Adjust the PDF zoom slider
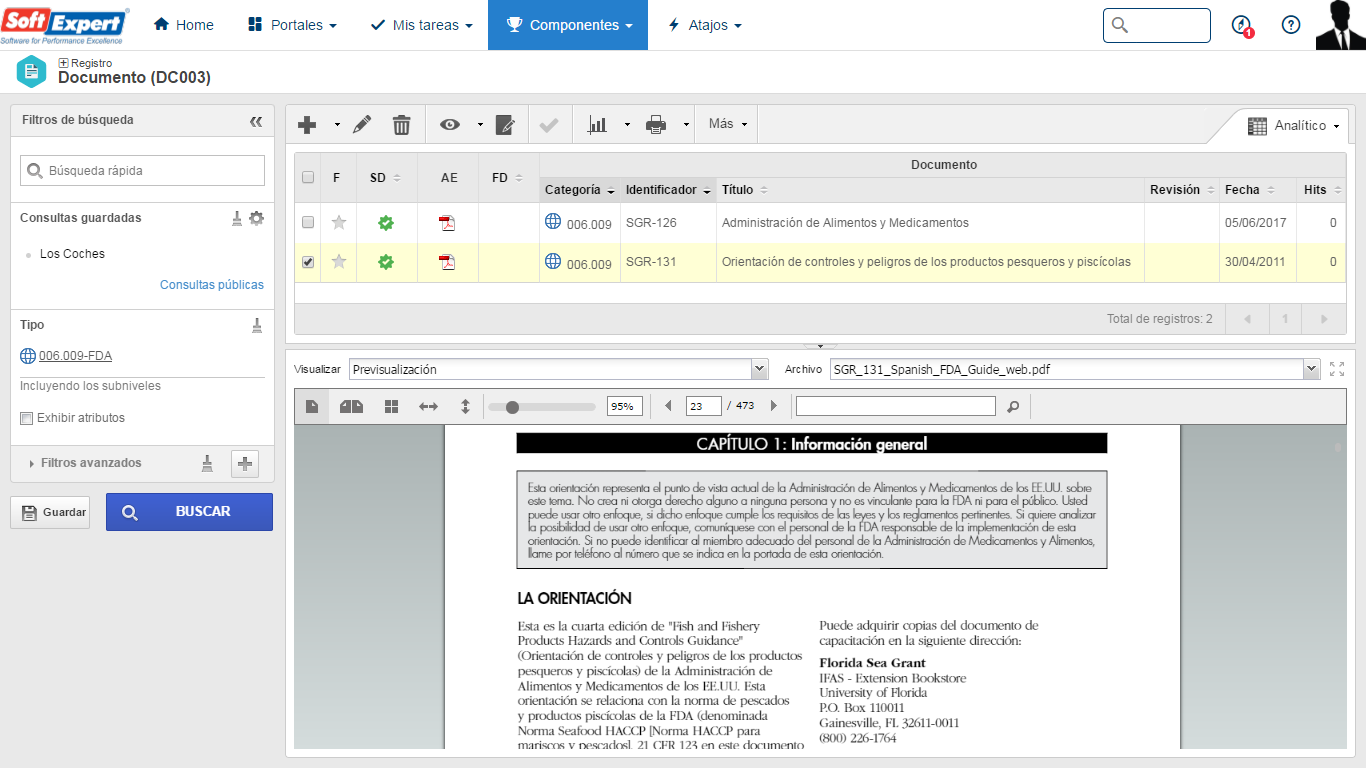Screen dimensions: 1366x768 point(512,407)
